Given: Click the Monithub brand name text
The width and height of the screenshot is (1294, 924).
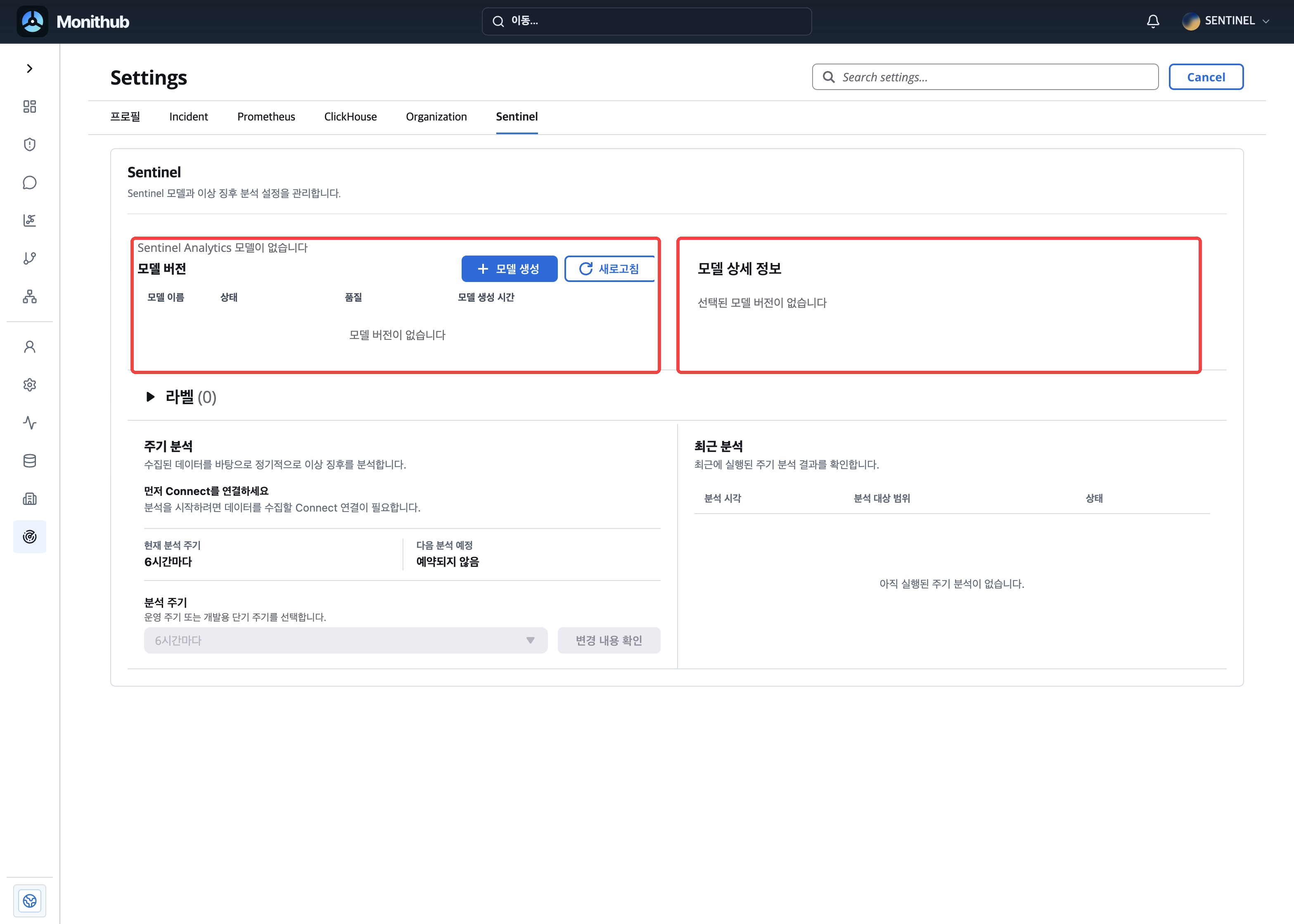Looking at the screenshot, I should (x=93, y=21).
